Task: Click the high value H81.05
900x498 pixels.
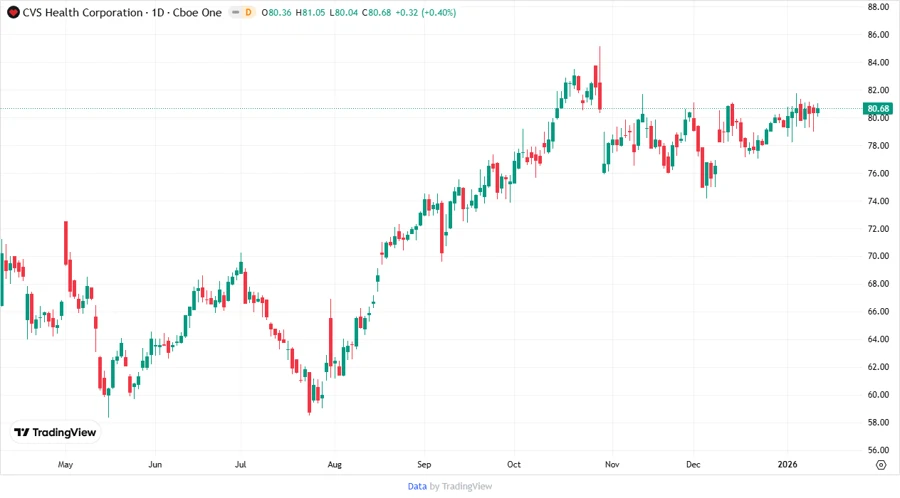Action: pos(310,13)
